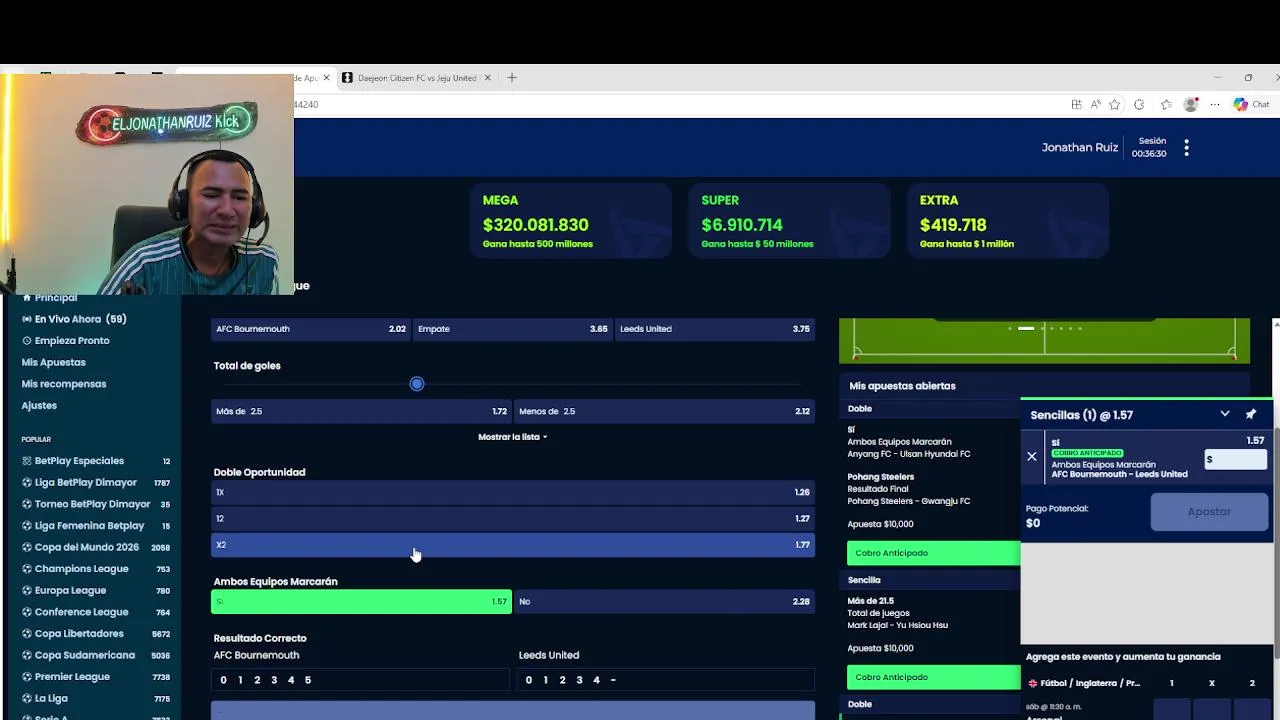
Task: Expand Mostrar la lista dropdown
Action: pyautogui.click(x=512, y=437)
